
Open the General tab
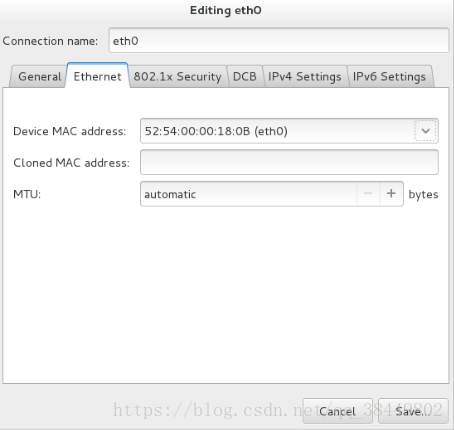pyautogui.click(x=39, y=77)
